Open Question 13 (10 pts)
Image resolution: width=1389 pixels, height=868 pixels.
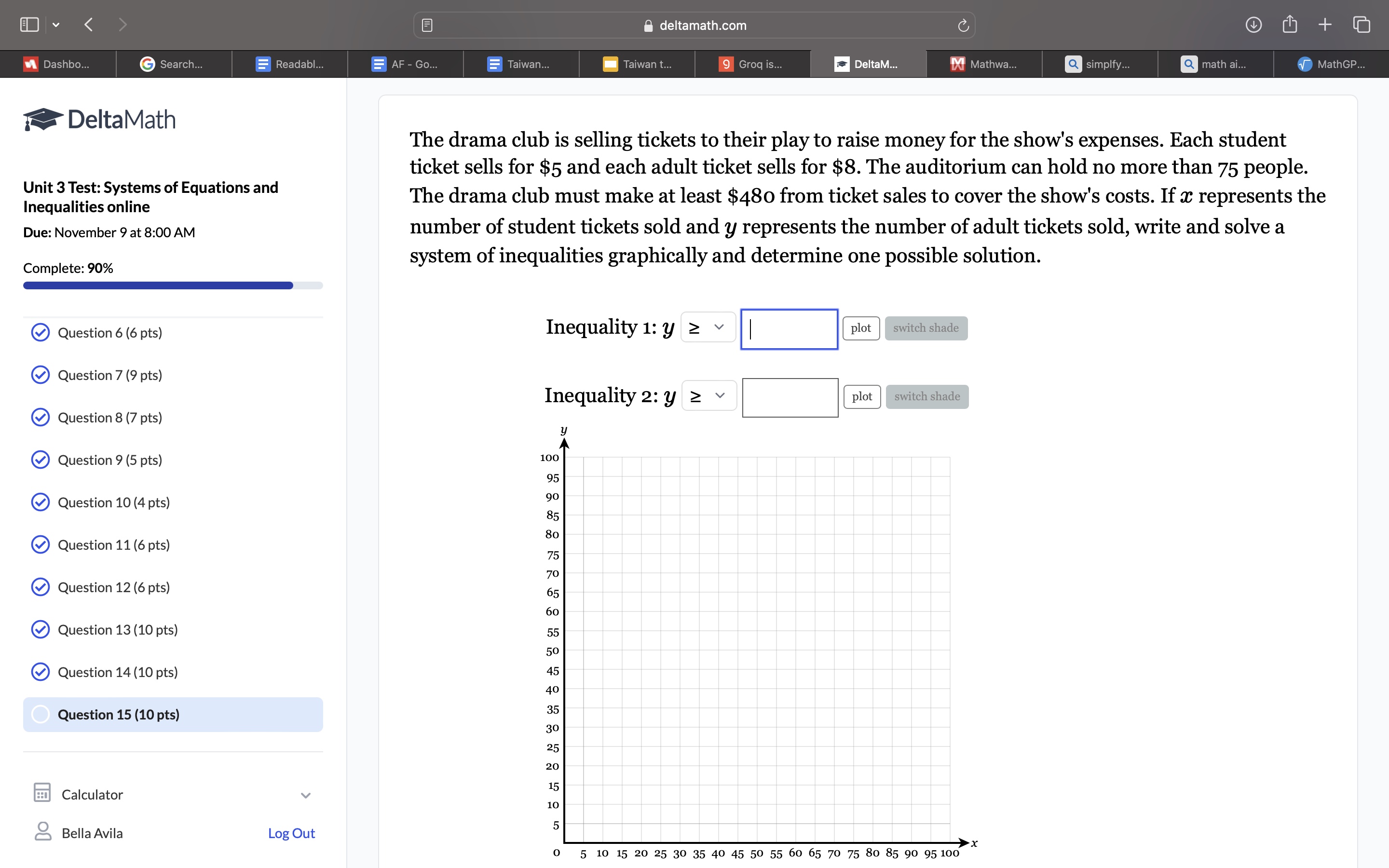[173, 630]
